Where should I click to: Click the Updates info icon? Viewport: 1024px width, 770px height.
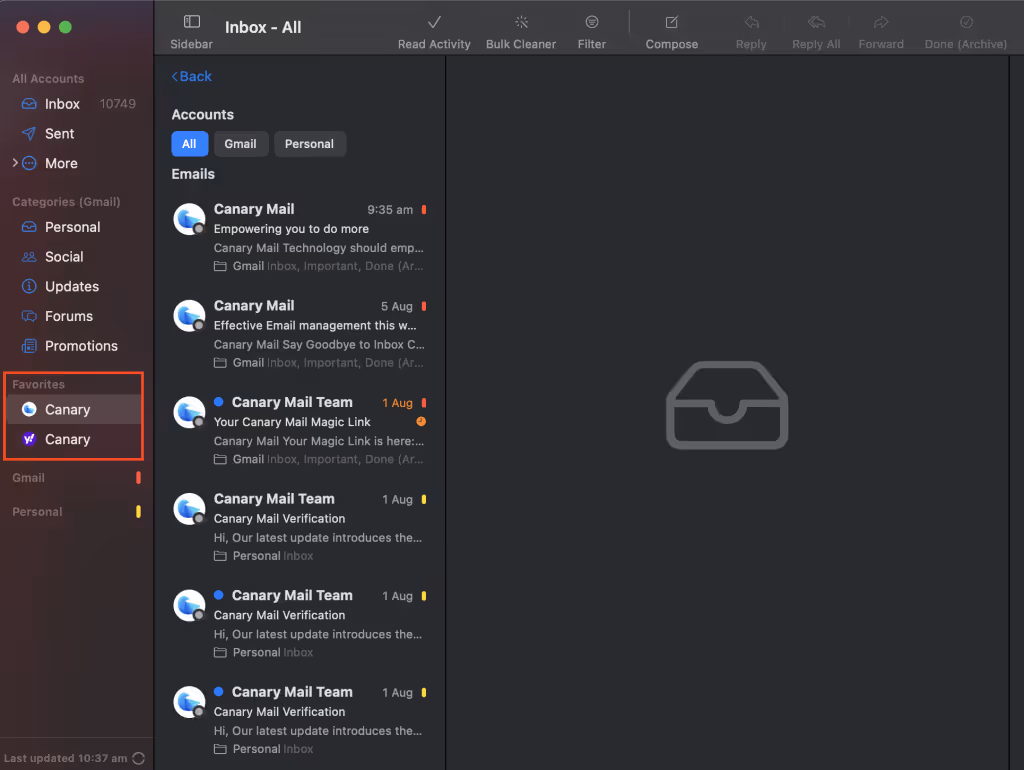(x=29, y=286)
